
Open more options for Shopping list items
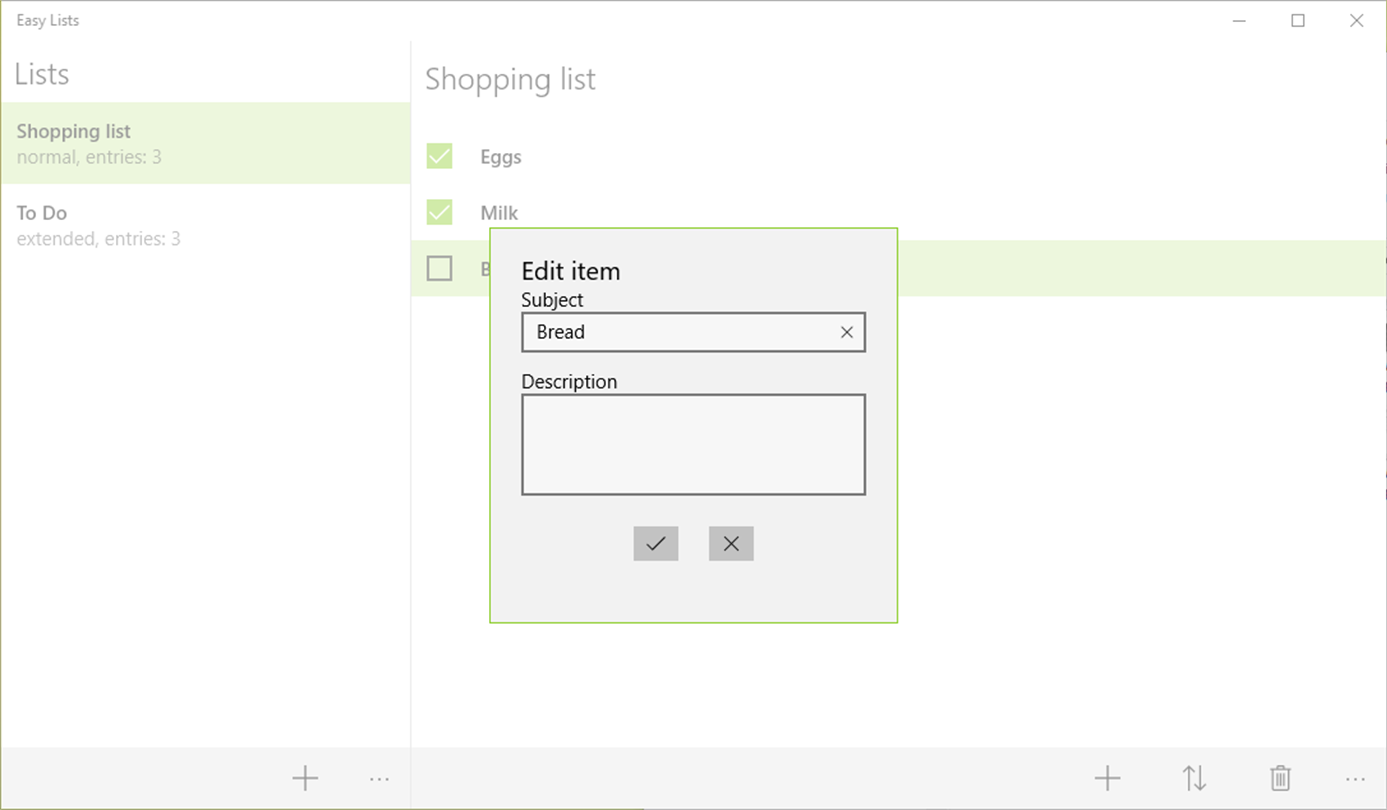[1355, 778]
